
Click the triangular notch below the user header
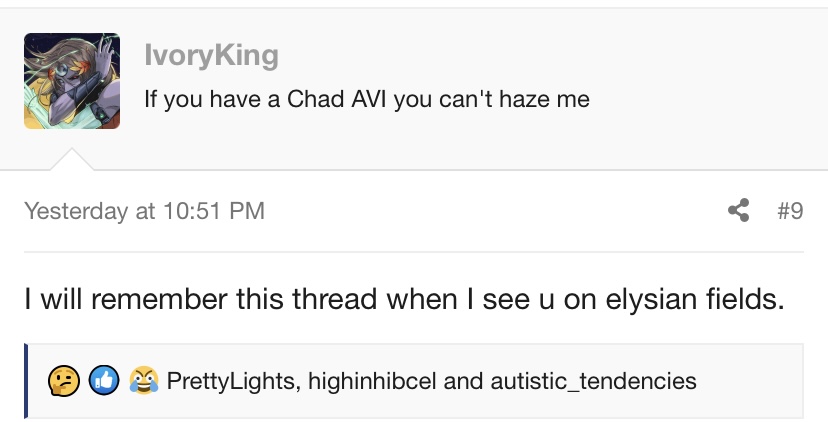(72, 160)
